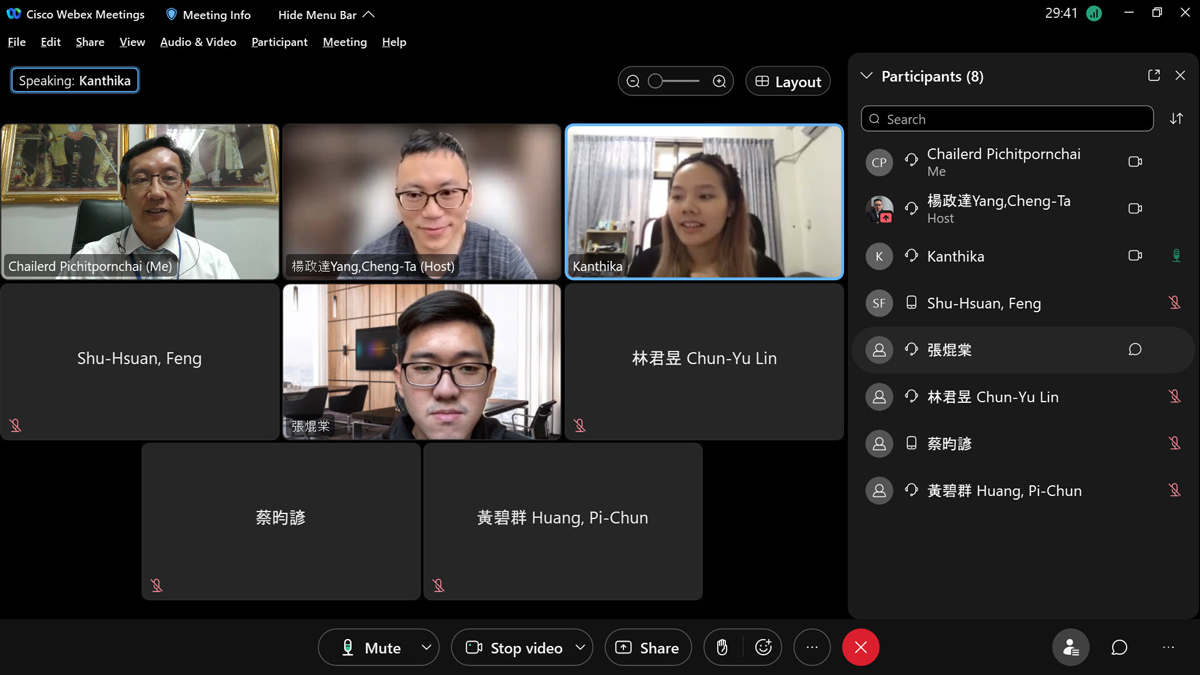Open the reactions emoji icon

(x=764, y=648)
